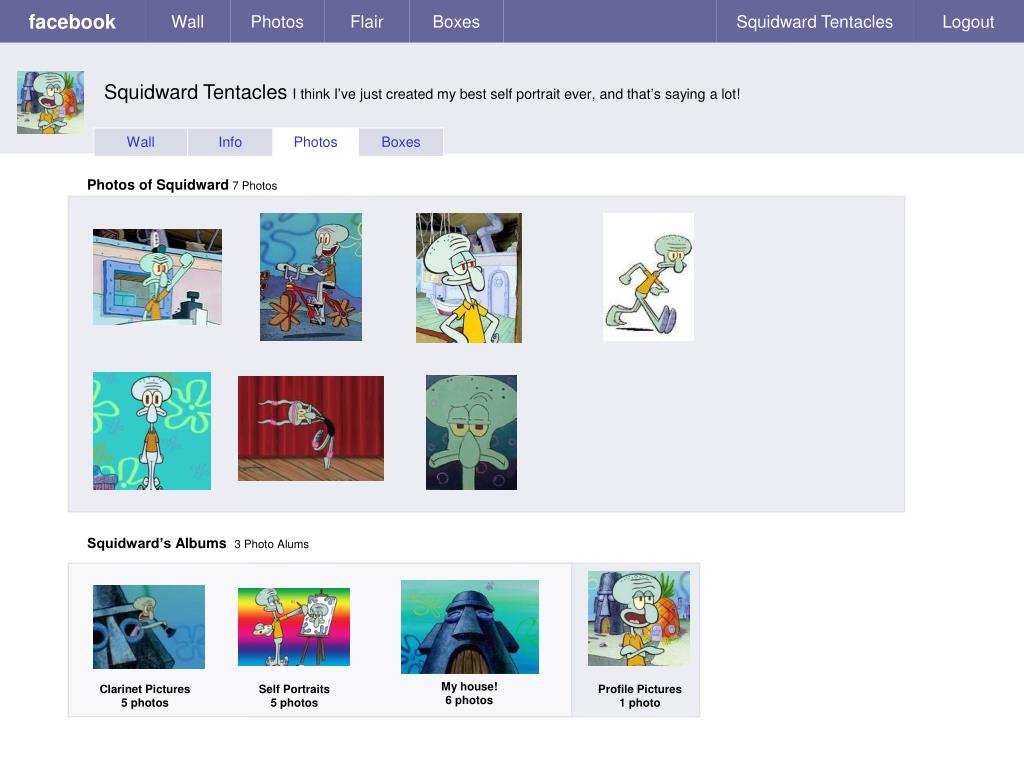Switch to the Wall profile tab
Viewport: 1024px width, 768px height.
(x=140, y=142)
